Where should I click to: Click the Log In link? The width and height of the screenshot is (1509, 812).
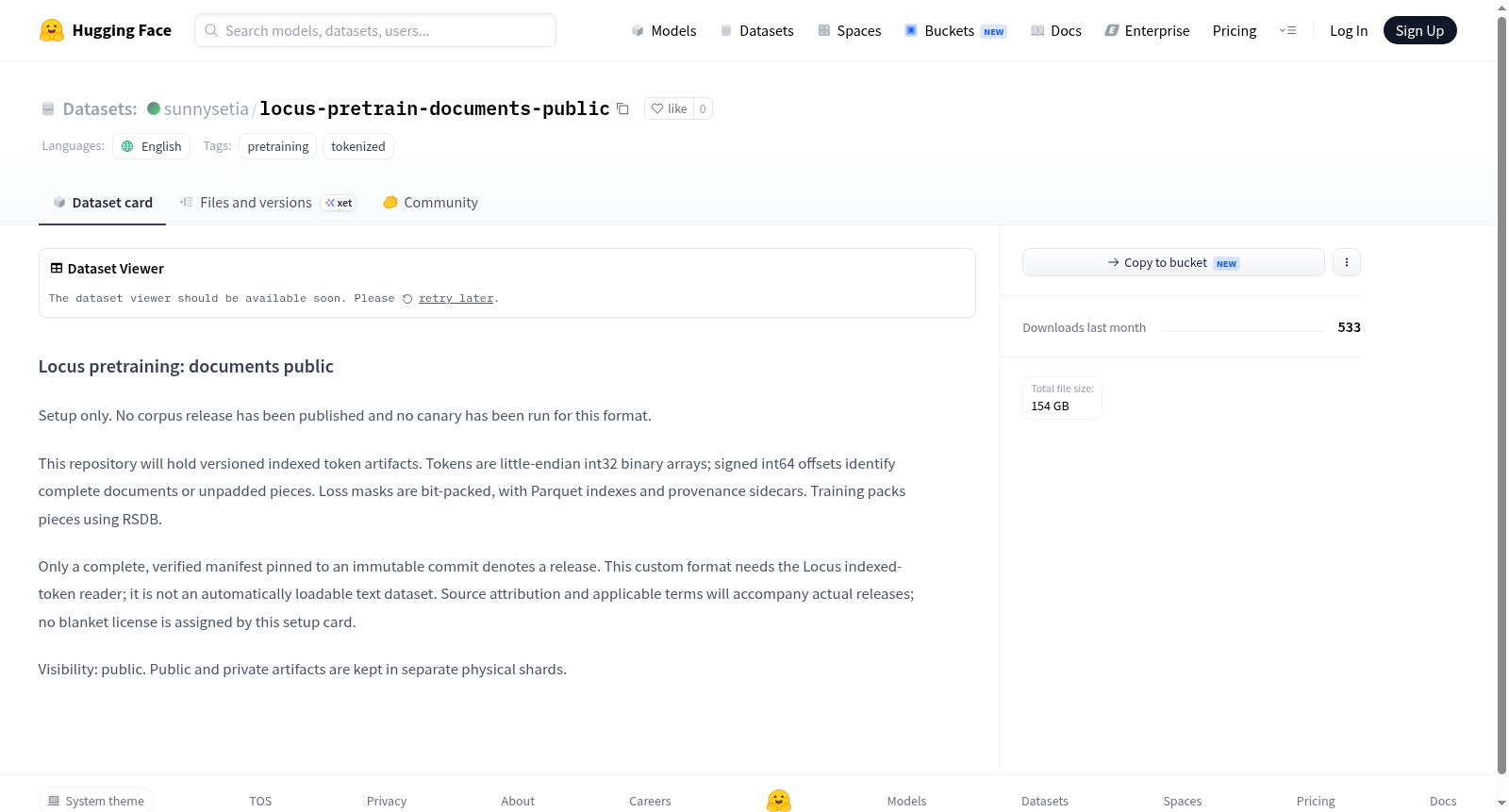pos(1349,30)
